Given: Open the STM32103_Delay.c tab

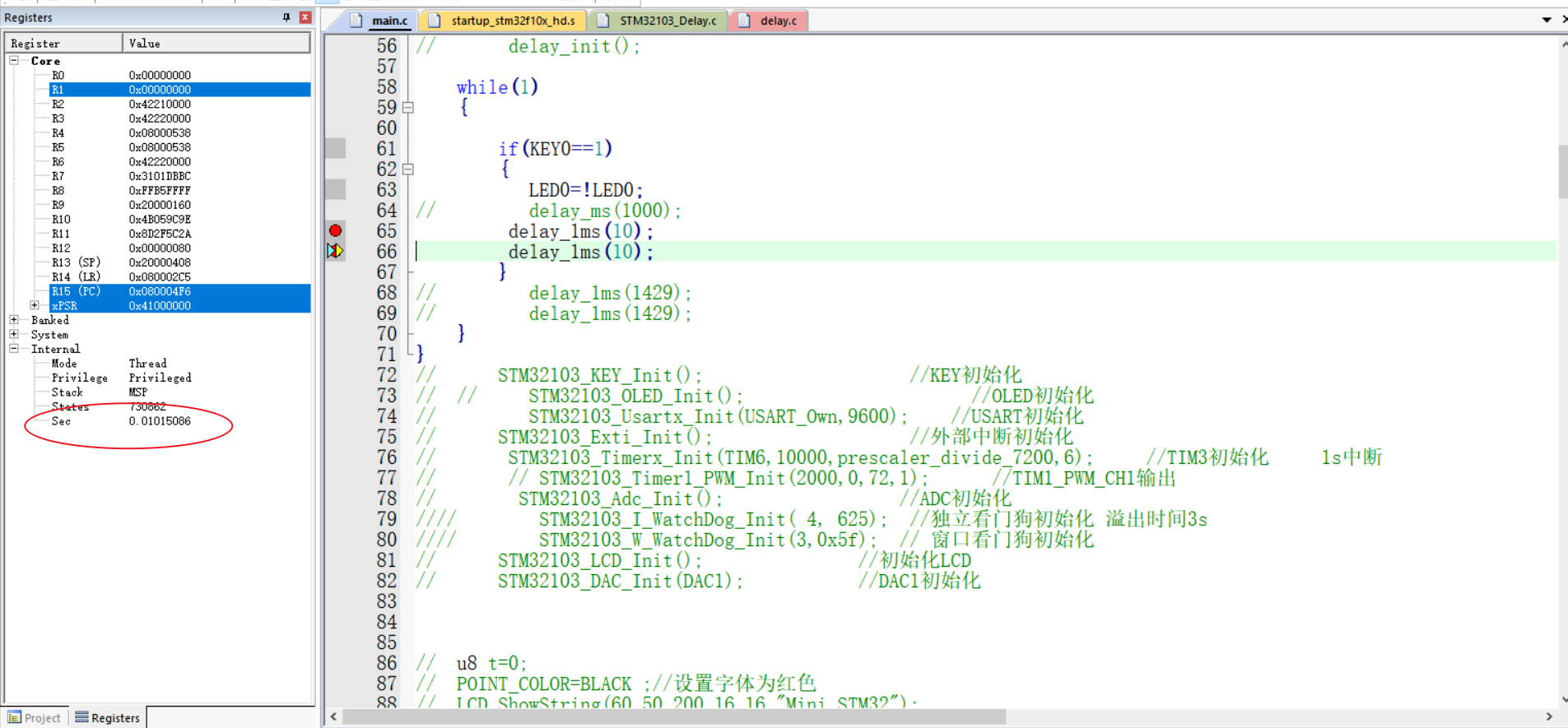Looking at the screenshot, I should [658, 21].
